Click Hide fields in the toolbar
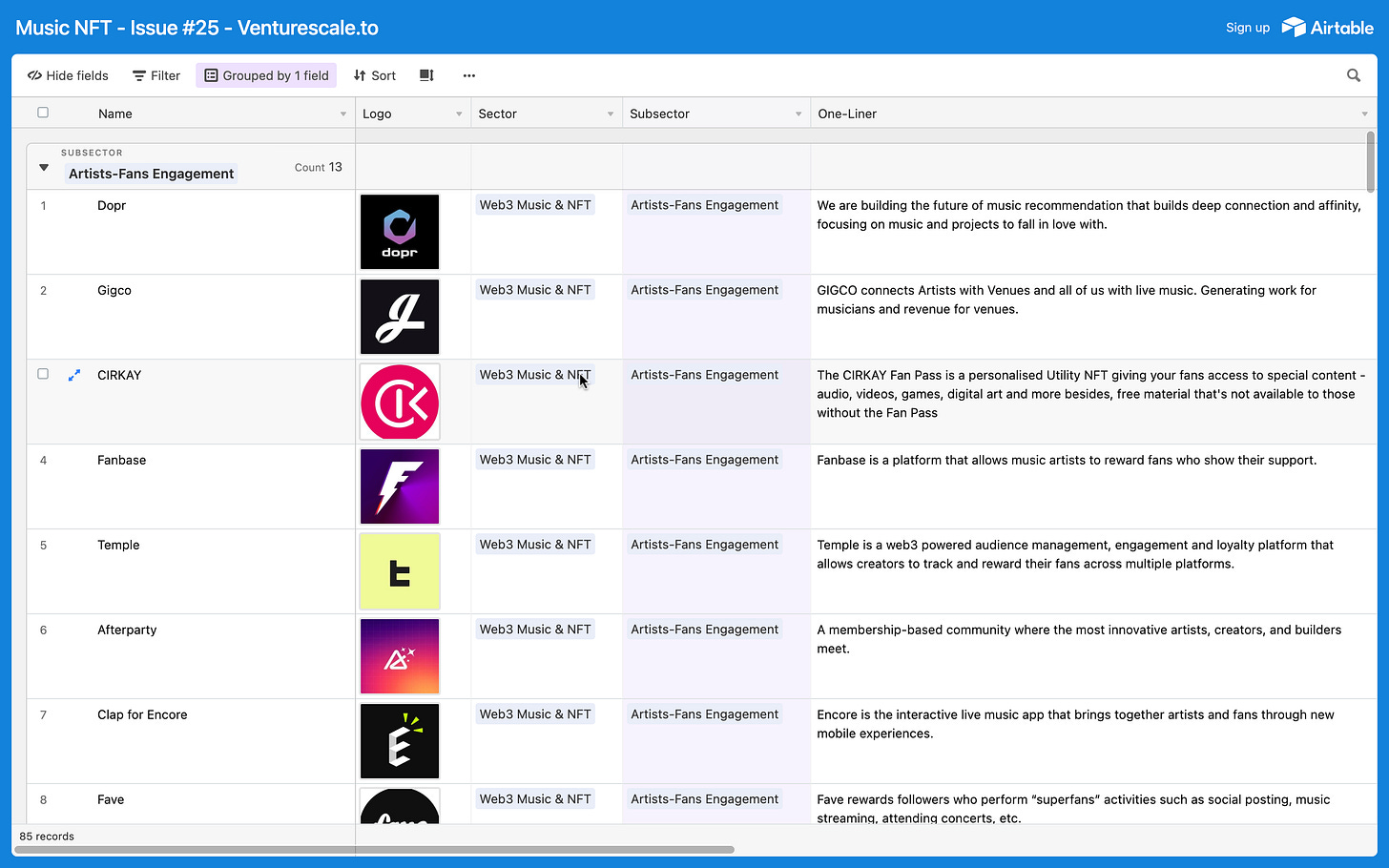 coord(68,75)
